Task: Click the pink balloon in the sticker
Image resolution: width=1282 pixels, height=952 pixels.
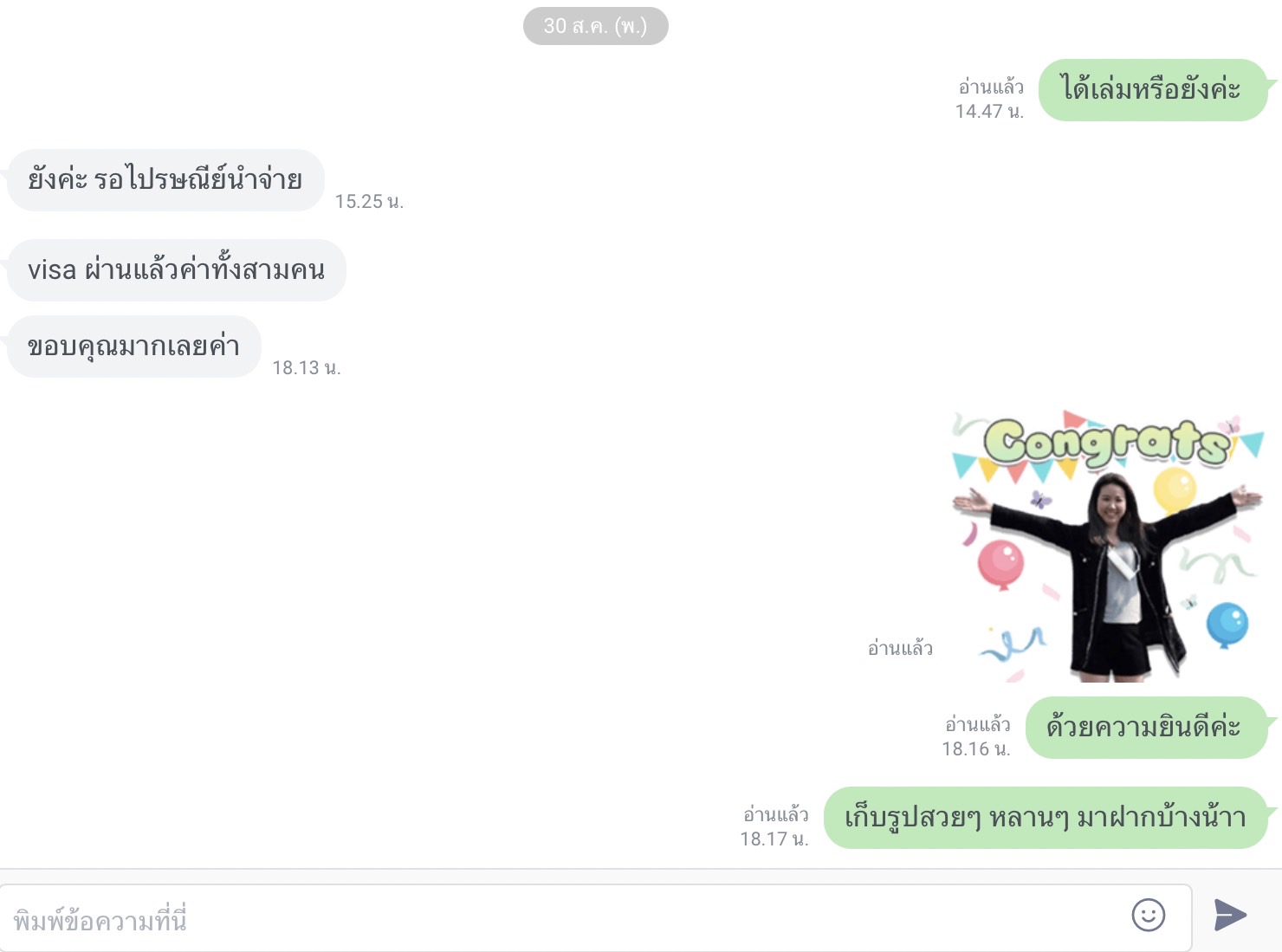Action: tap(1001, 563)
